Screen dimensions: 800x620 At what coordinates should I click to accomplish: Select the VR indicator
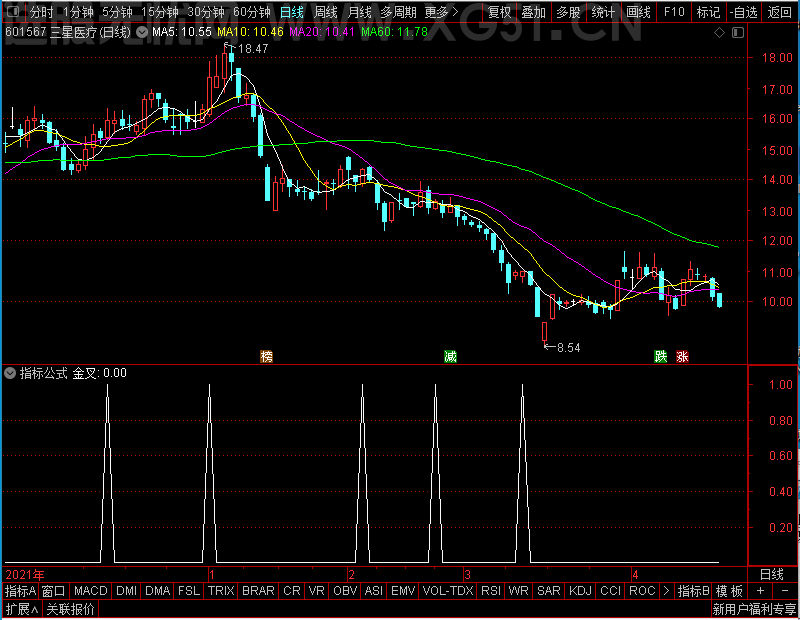point(316,591)
